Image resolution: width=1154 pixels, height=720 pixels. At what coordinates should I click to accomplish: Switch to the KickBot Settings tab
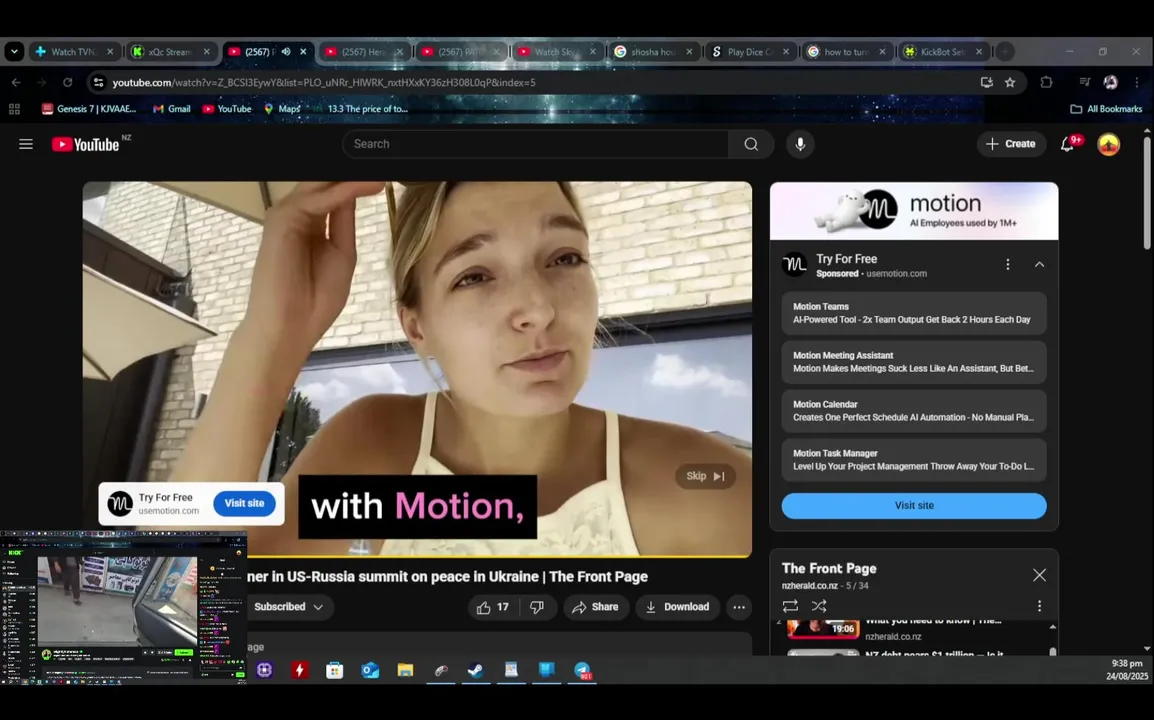click(942, 52)
